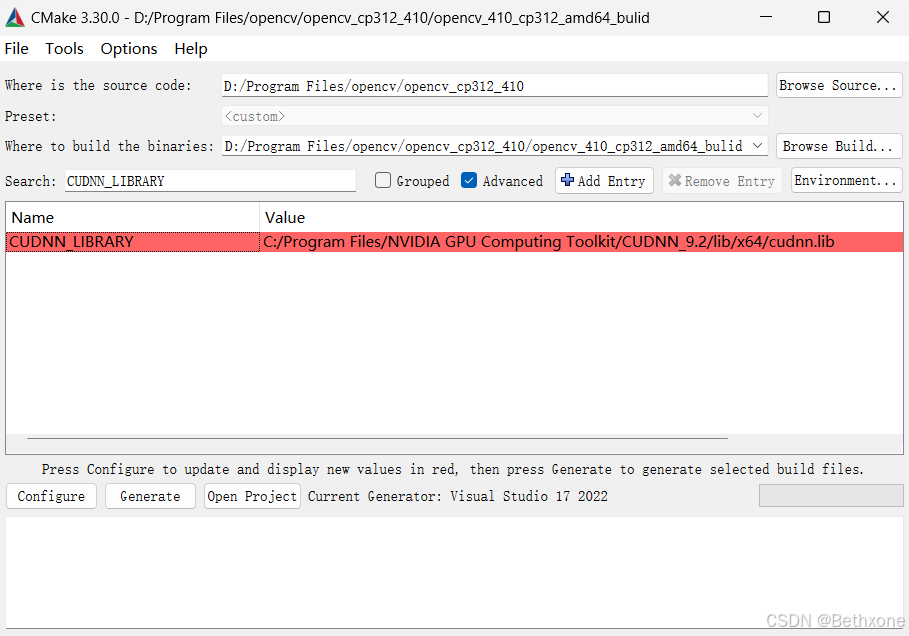Edit the cudnn.lib path value cell
Image resolution: width=909 pixels, height=636 pixels.
[581, 242]
